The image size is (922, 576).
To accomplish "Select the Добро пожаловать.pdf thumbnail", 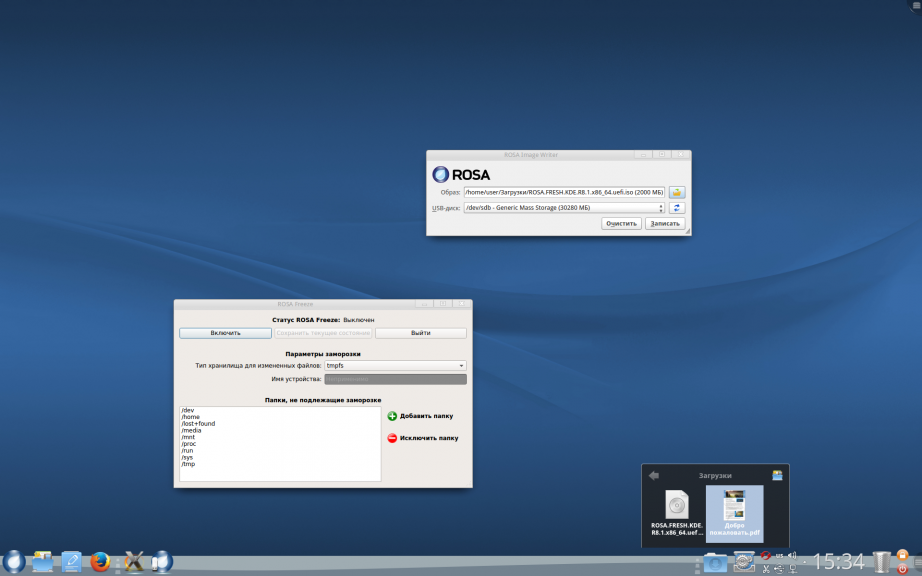I will coord(734,513).
